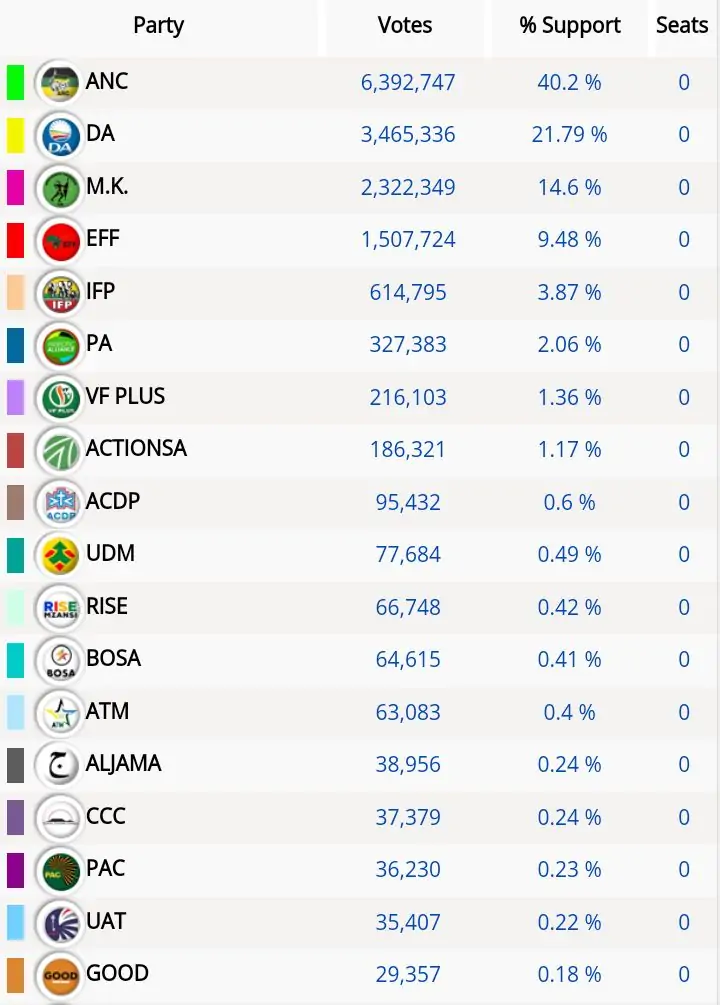This screenshot has height=1005, width=720.
Task: Click the VF PLUS party logo
Action: [x=58, y=398]
